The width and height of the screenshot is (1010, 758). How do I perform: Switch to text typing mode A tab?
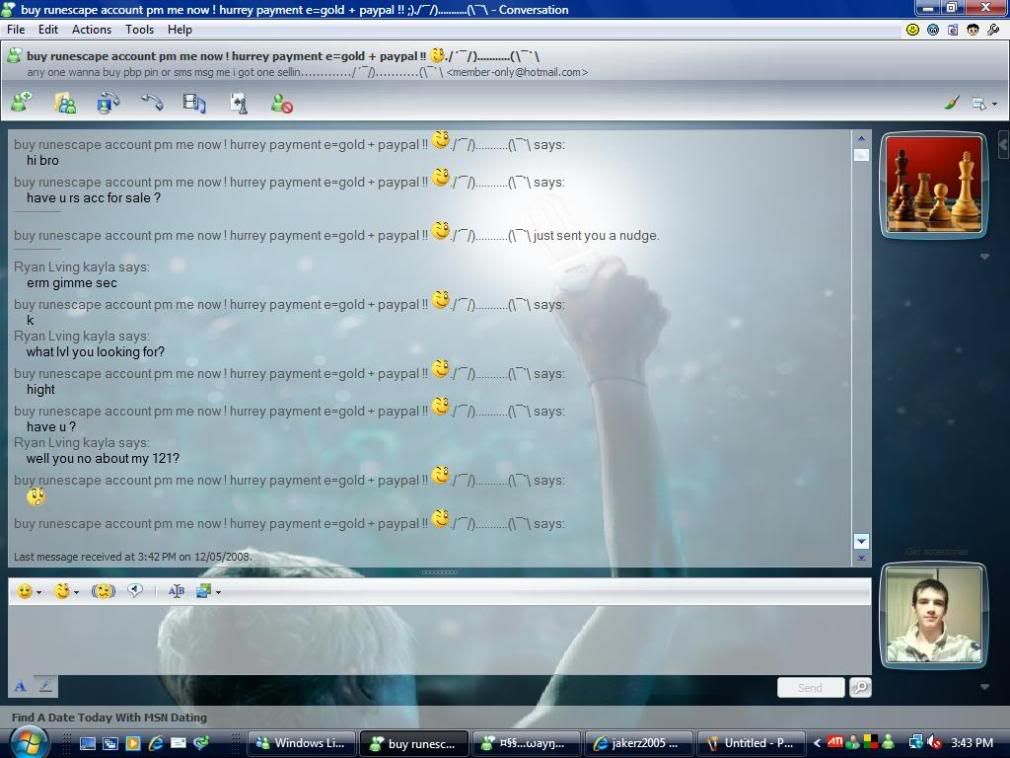(x=20, y=687)
